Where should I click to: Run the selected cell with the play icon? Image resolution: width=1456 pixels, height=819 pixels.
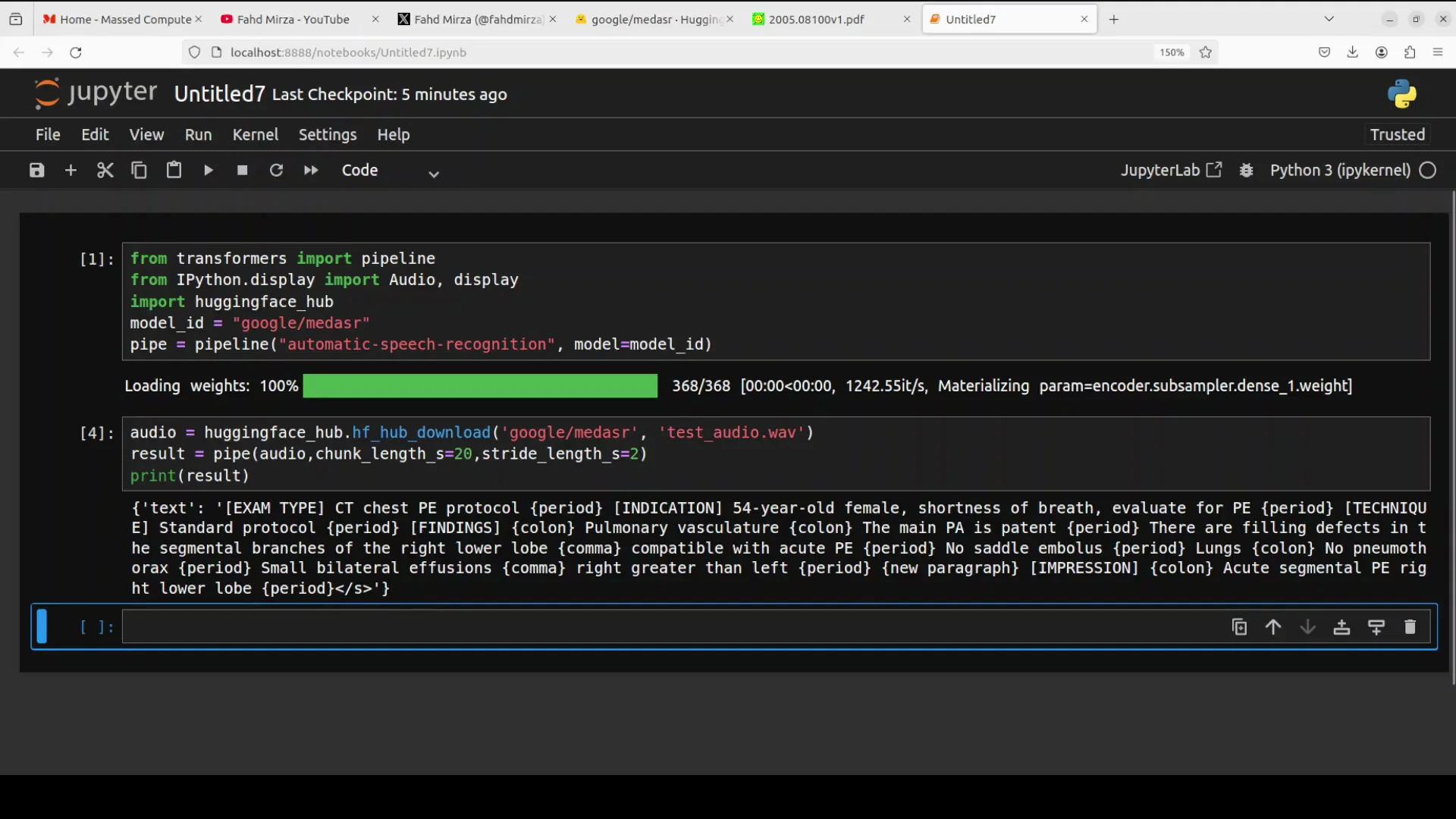(208, 171)
